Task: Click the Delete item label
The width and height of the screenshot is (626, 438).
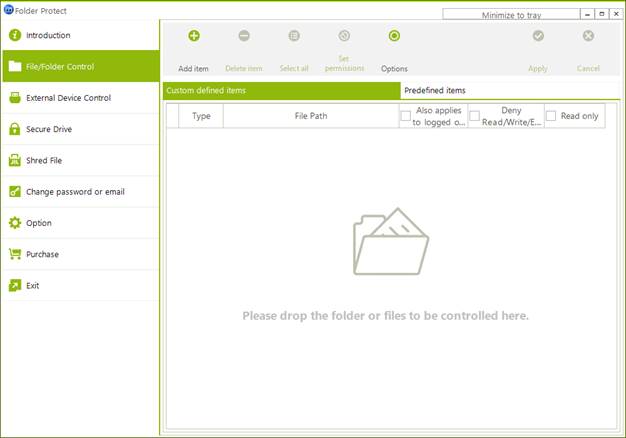Action: pos(244,69)
